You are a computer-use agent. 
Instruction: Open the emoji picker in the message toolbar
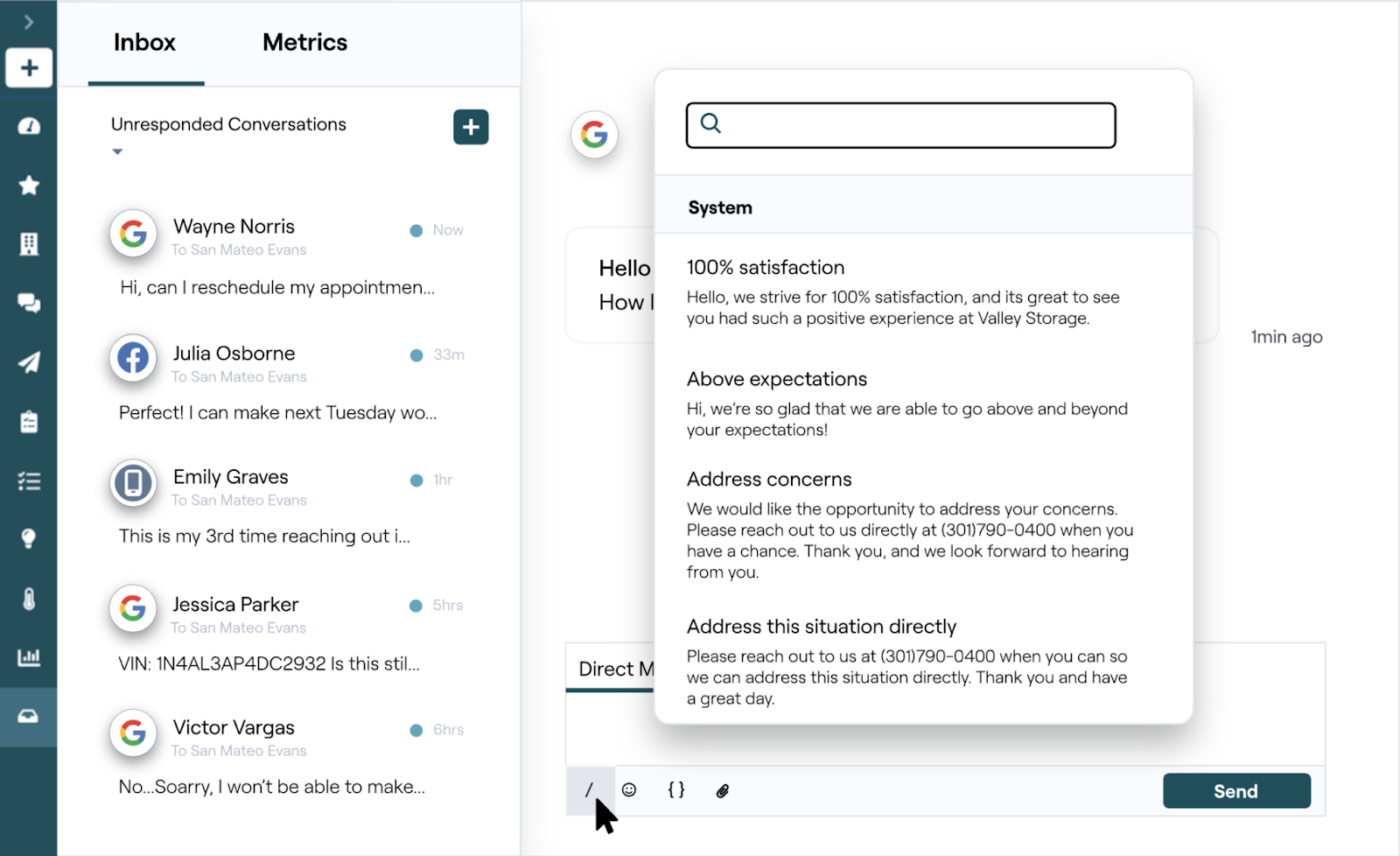point(630,789)
